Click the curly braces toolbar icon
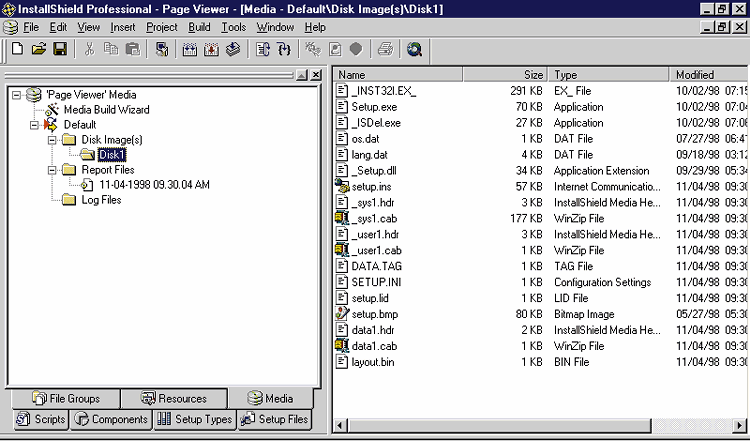The width and height of the screenshot is (750, 441). pos(284,49)
